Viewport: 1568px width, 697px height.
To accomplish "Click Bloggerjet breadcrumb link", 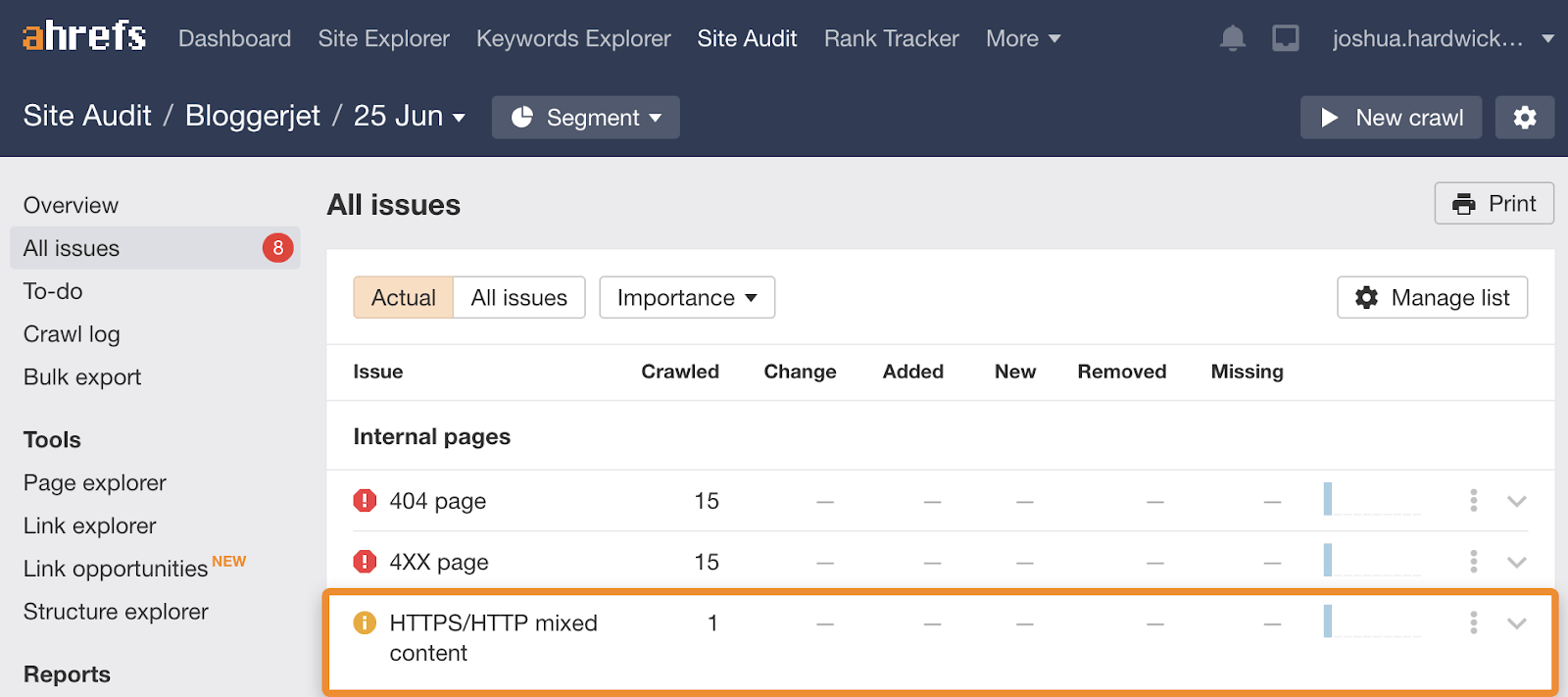I will 253,116.
